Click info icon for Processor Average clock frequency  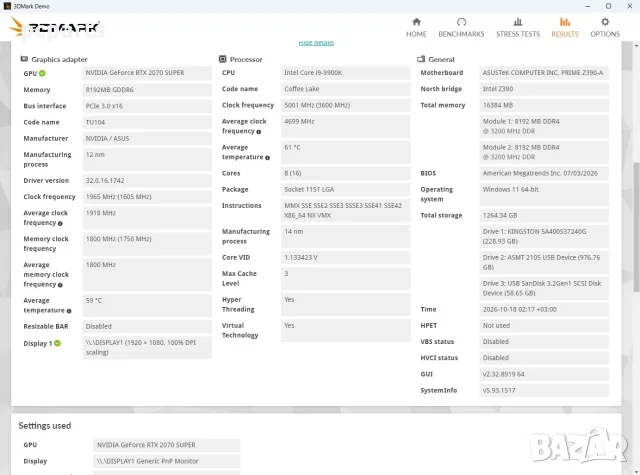click(258, 132)
